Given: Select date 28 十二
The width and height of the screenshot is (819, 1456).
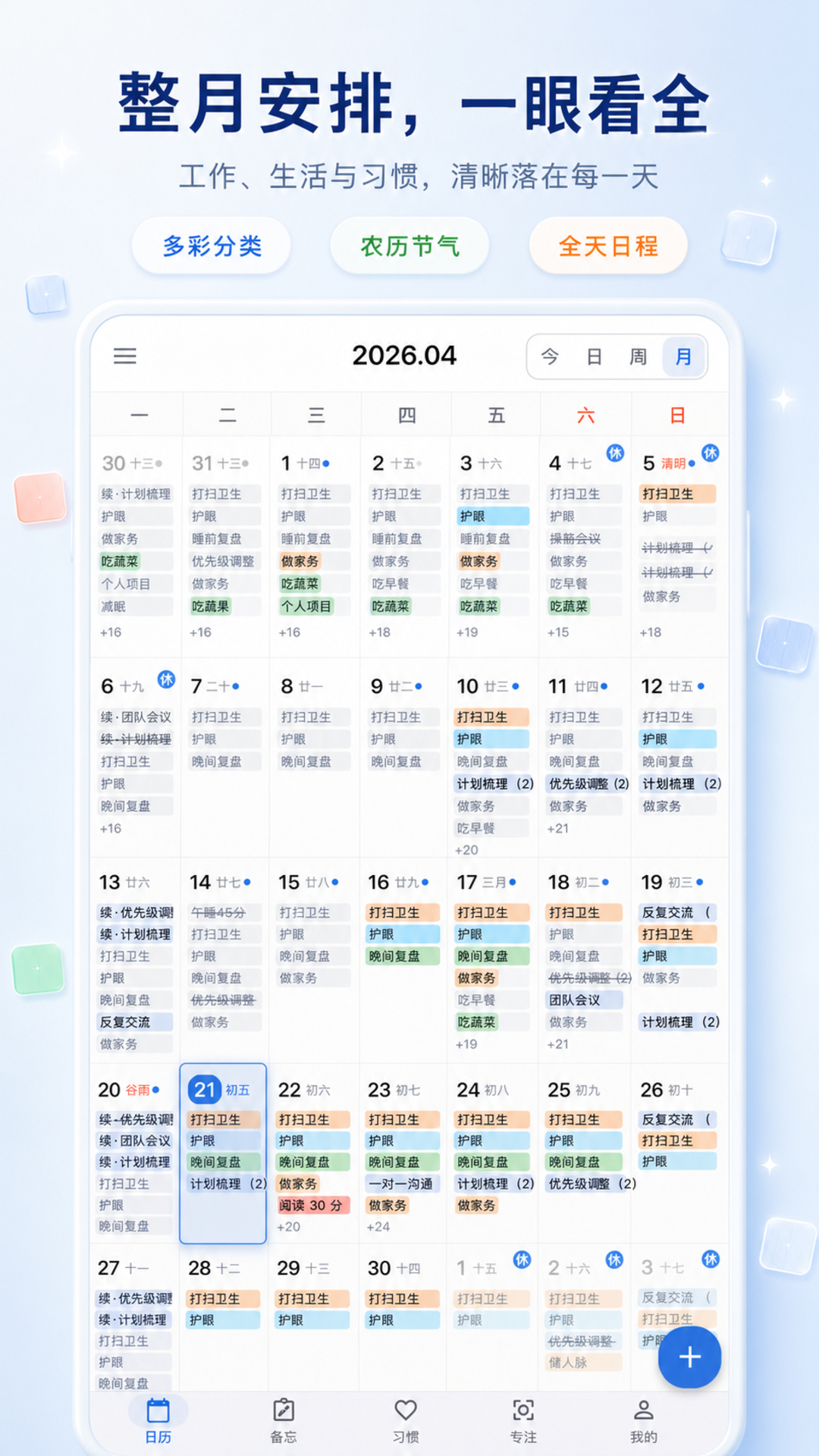Looking at the screenshot, I should point(214,1269).
